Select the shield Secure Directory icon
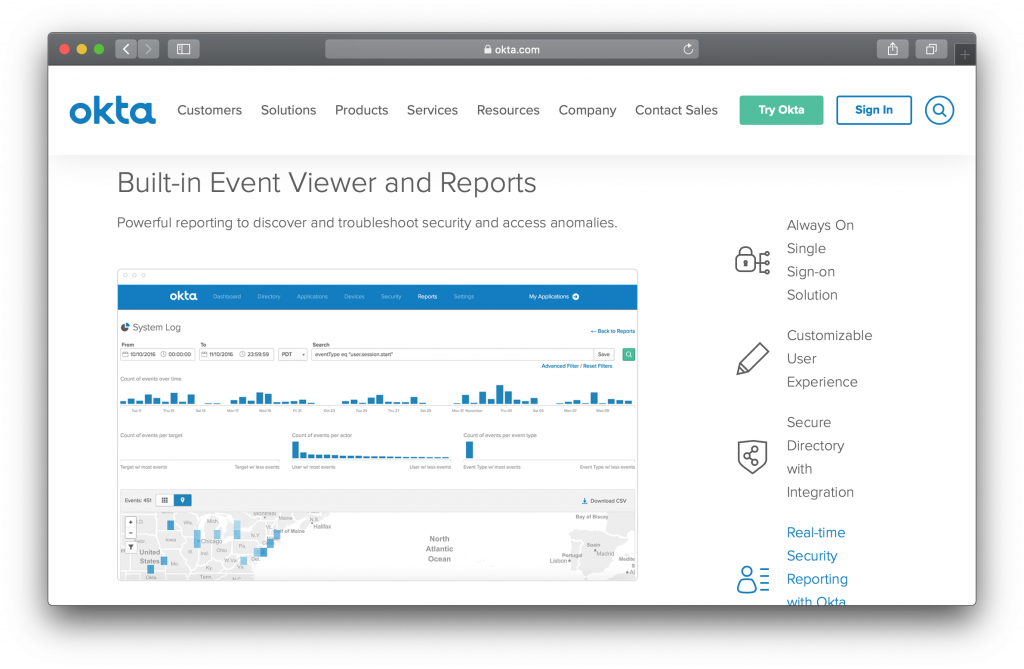The image size is (1024, 669). pos(752,457)
